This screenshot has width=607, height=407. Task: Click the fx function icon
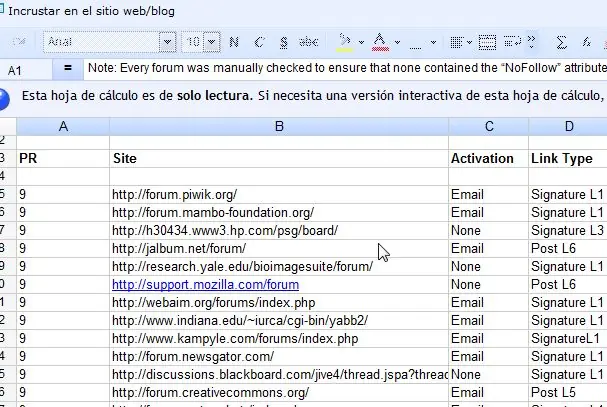[586, 42]
